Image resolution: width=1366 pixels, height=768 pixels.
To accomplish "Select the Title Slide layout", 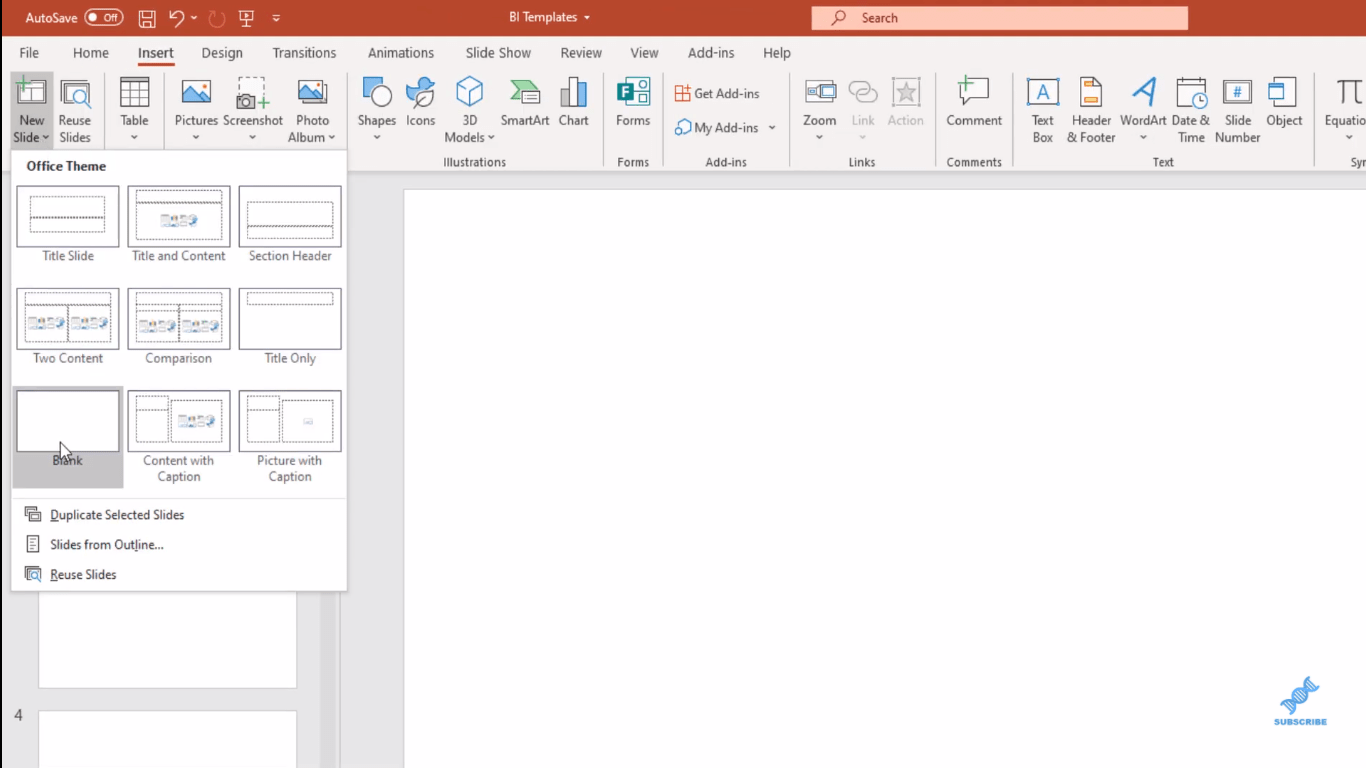I will [68, 225].
